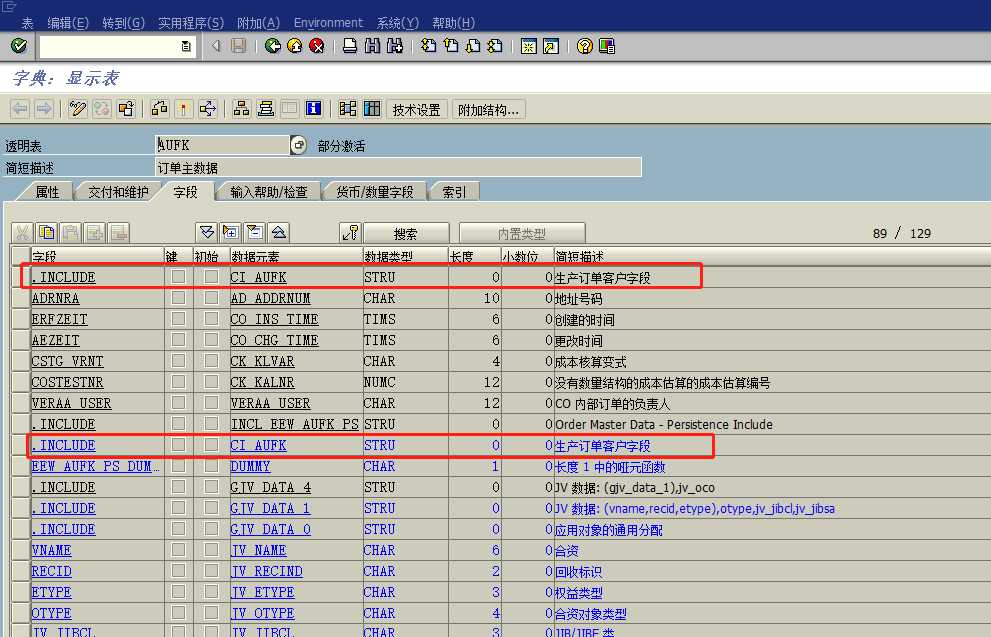Click the Display Object List hierarchy icon
991x637 pixels.
point(241,109)
